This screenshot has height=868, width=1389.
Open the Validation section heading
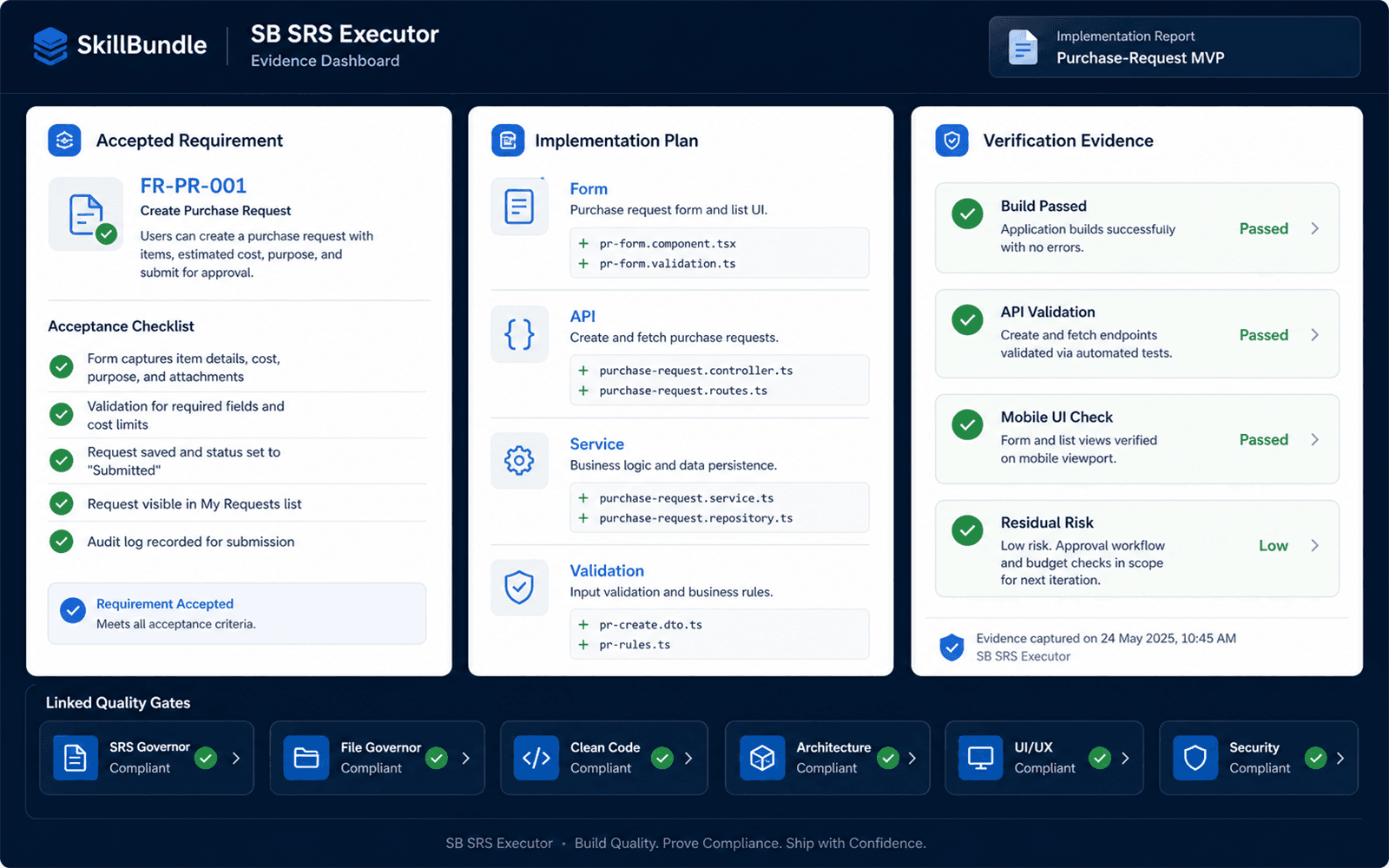tap(607, 571)
